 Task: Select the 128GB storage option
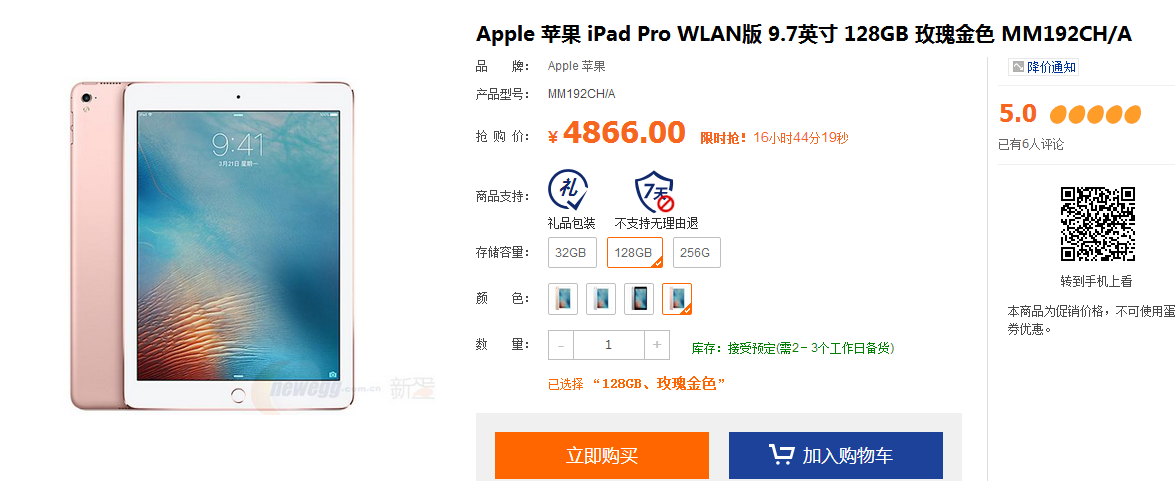[x=635, y=252]
